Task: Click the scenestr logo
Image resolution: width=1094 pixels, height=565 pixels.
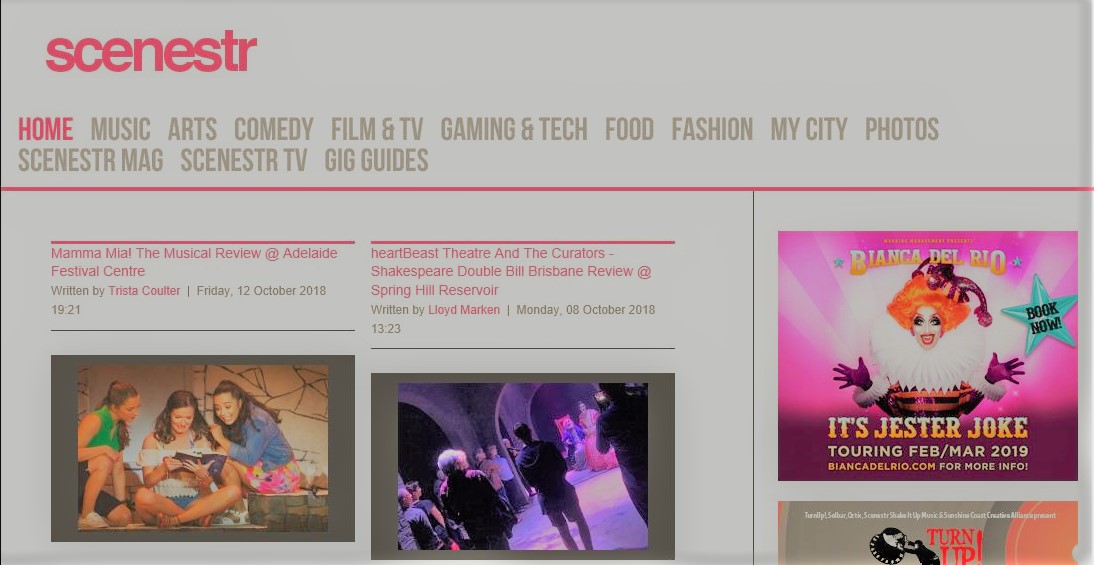Action: 151,52
